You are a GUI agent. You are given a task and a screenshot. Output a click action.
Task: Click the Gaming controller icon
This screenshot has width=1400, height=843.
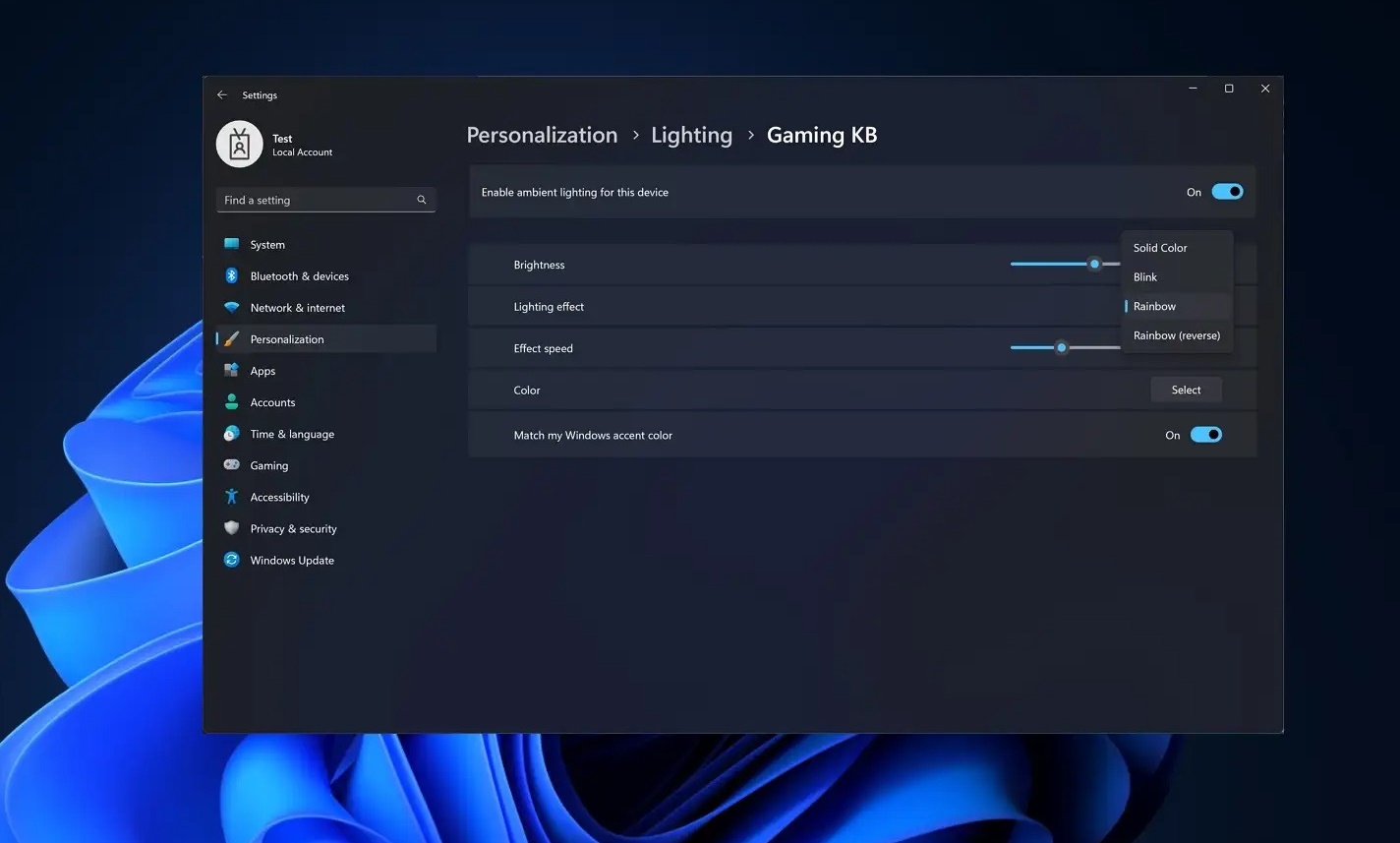(232, 464)
